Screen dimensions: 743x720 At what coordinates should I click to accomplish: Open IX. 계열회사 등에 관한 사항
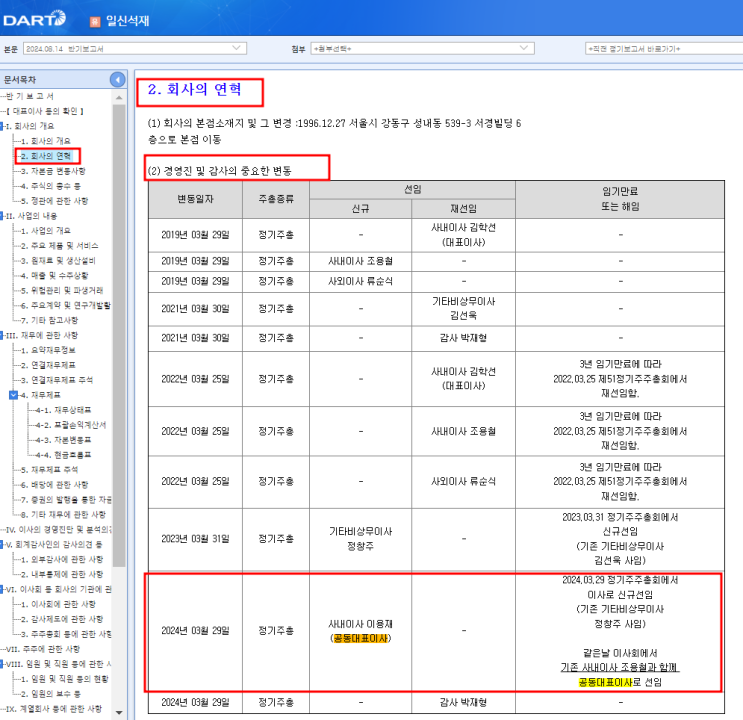[x=54, y=709]
